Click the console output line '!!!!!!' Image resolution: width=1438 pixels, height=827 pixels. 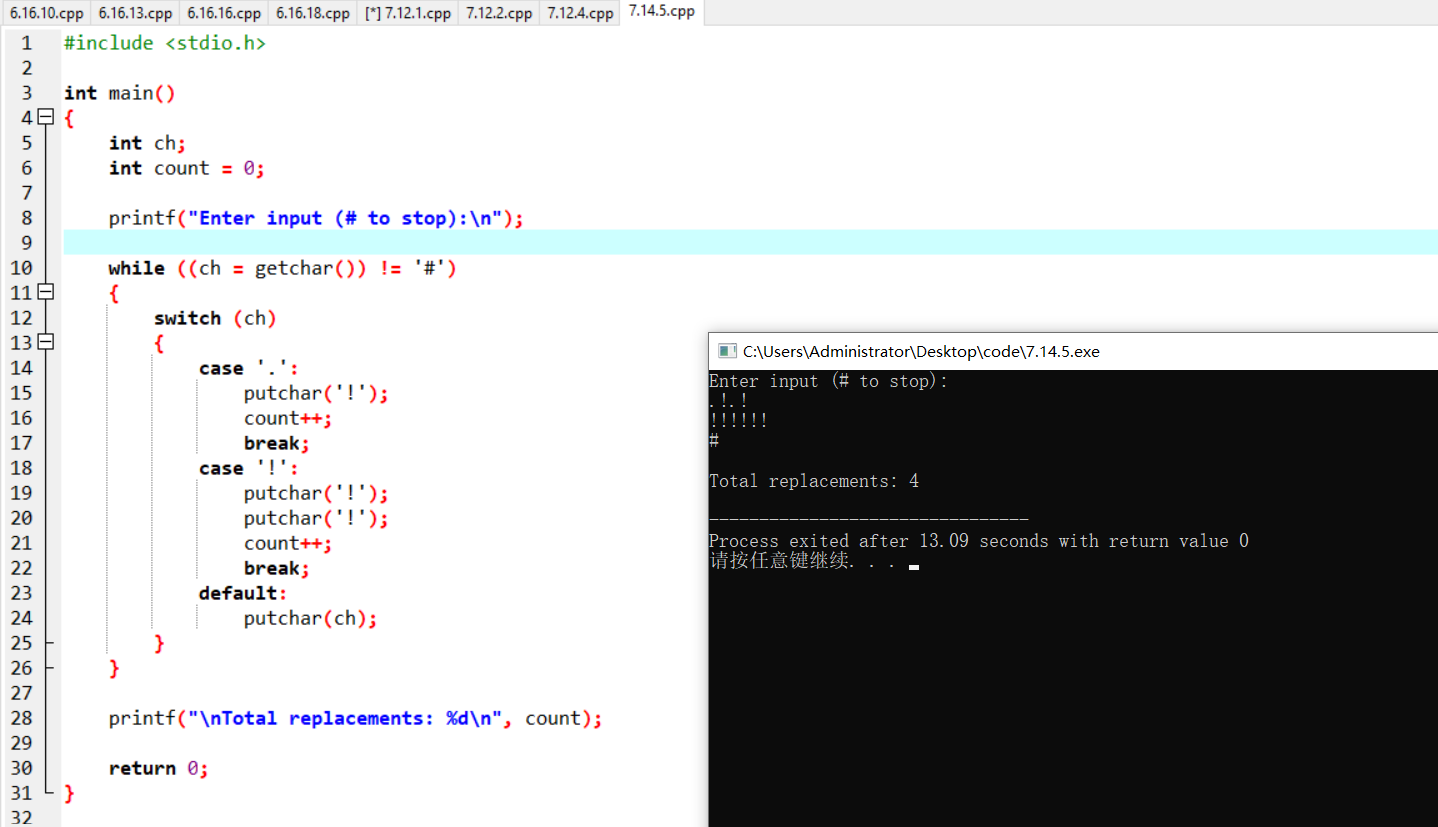click(x=739, y=421)
